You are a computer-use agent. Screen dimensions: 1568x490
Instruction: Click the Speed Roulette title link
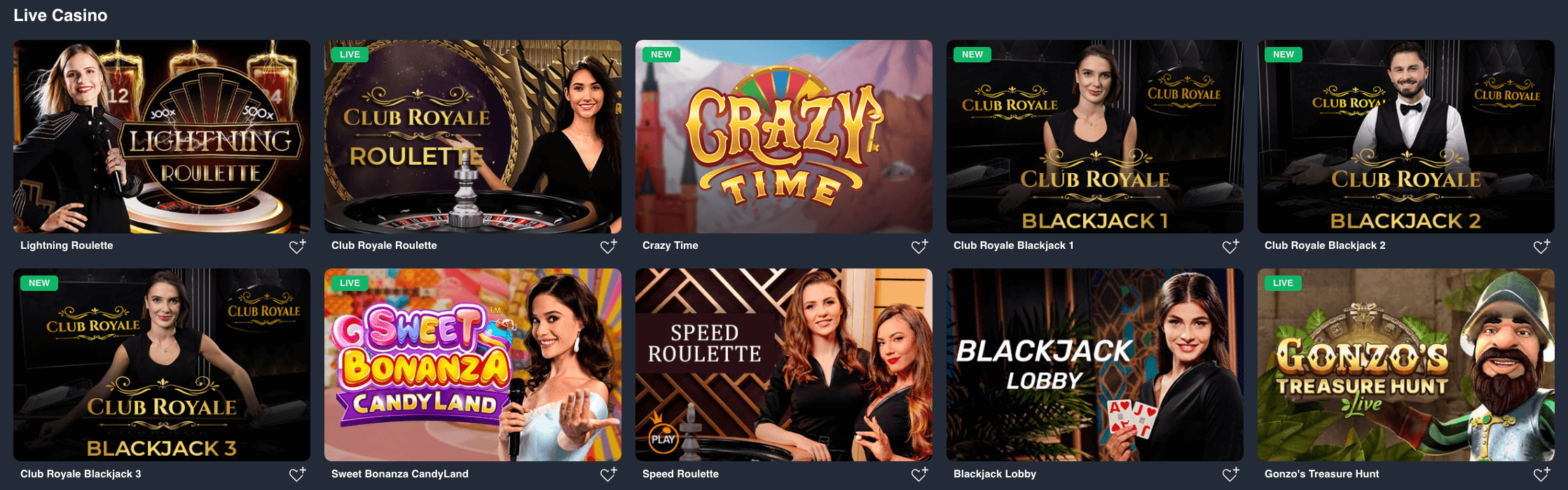coord(680,474)
